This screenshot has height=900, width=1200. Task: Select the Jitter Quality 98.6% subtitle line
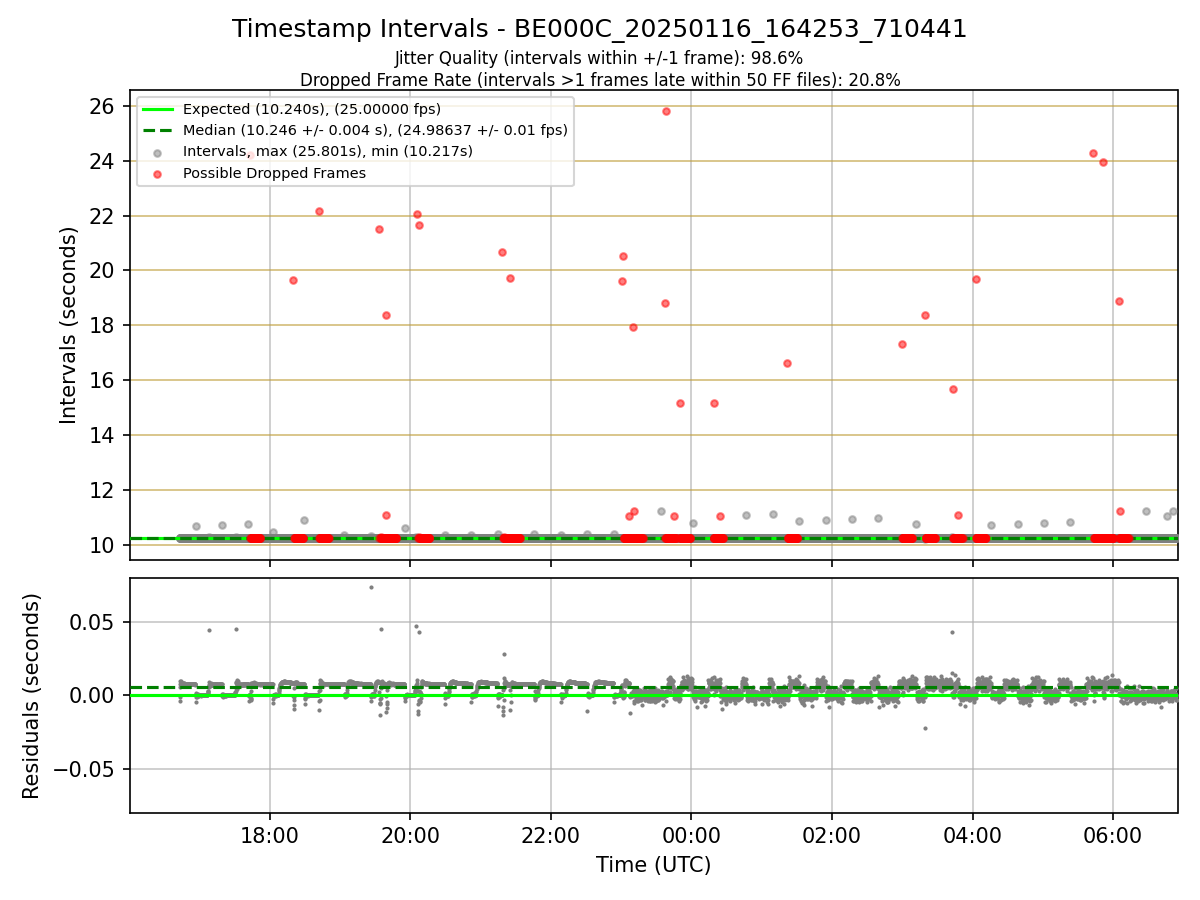point(599,58)
